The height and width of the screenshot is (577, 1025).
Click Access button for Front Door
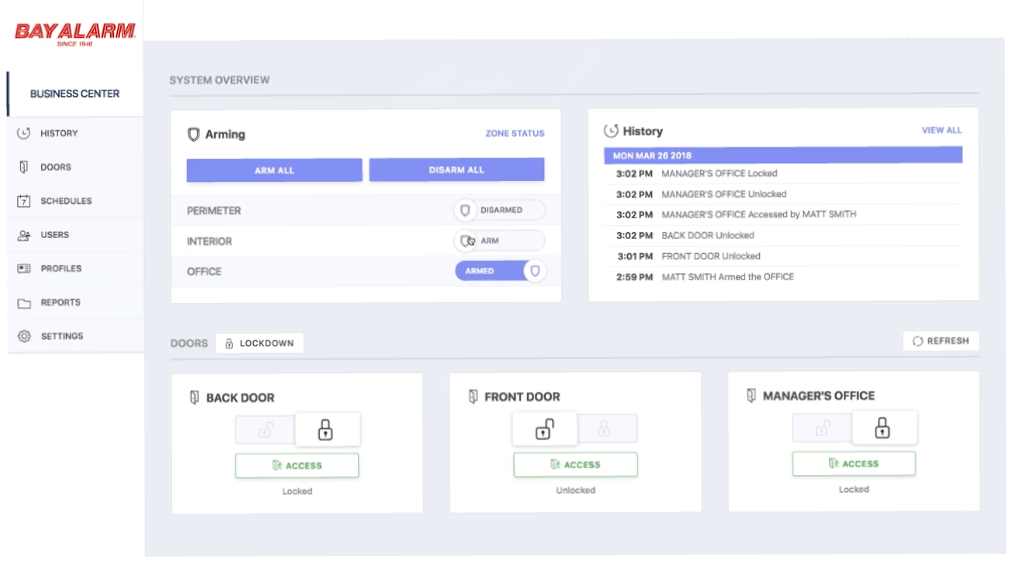click(x=575, y=465)
